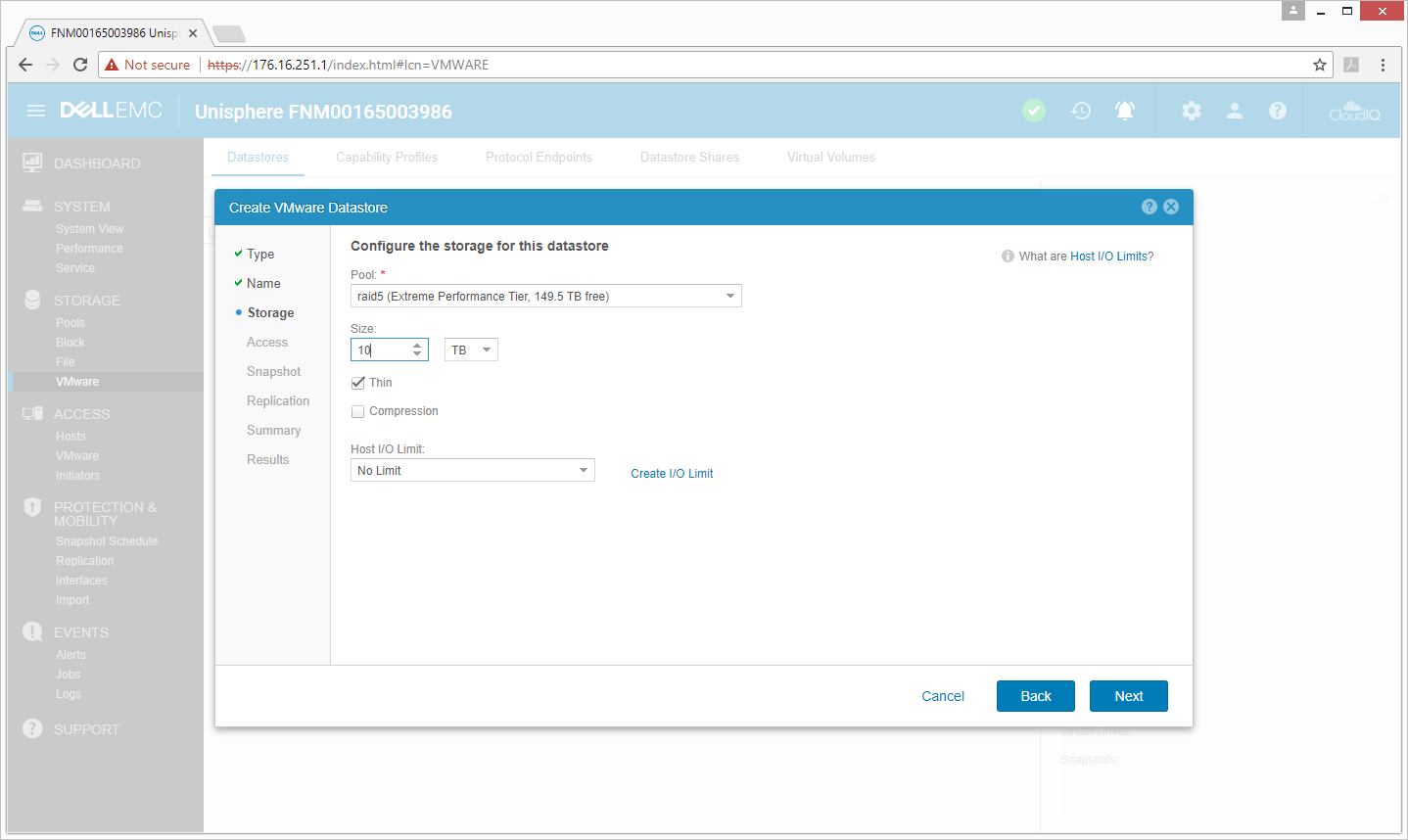Switch to the Datastore Shares tab
This screenshot has height=840, width=1408.
[689, 157]
